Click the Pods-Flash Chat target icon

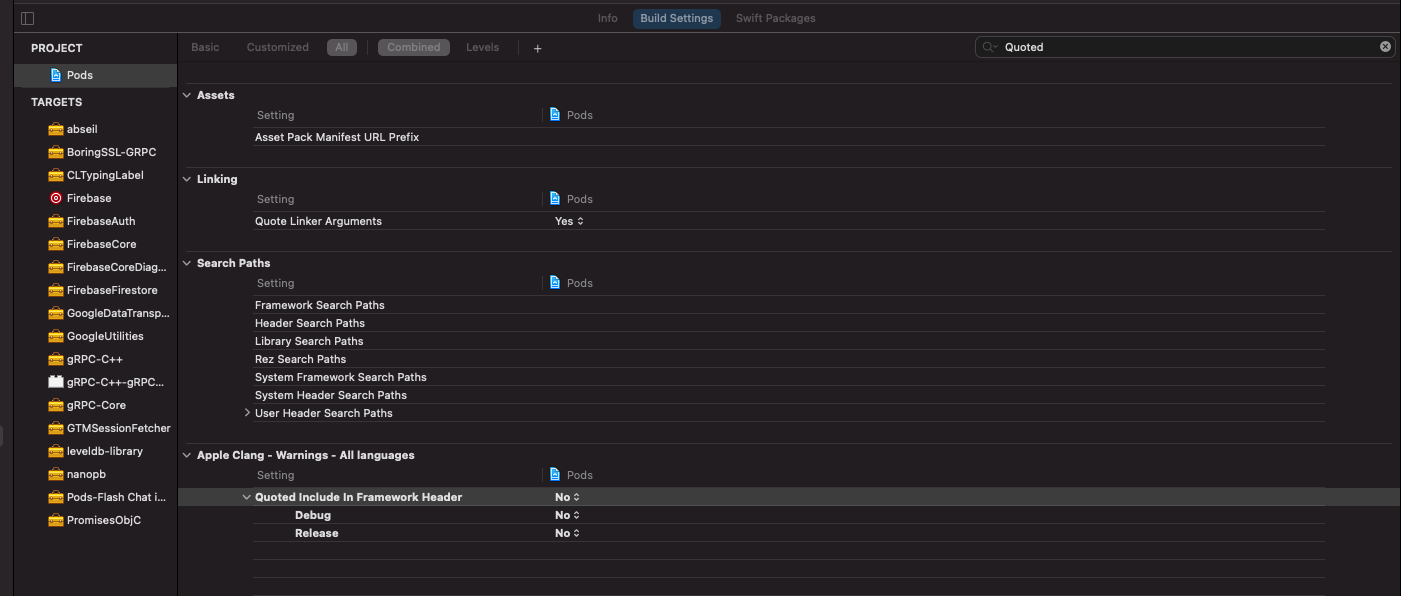point(56,497)
